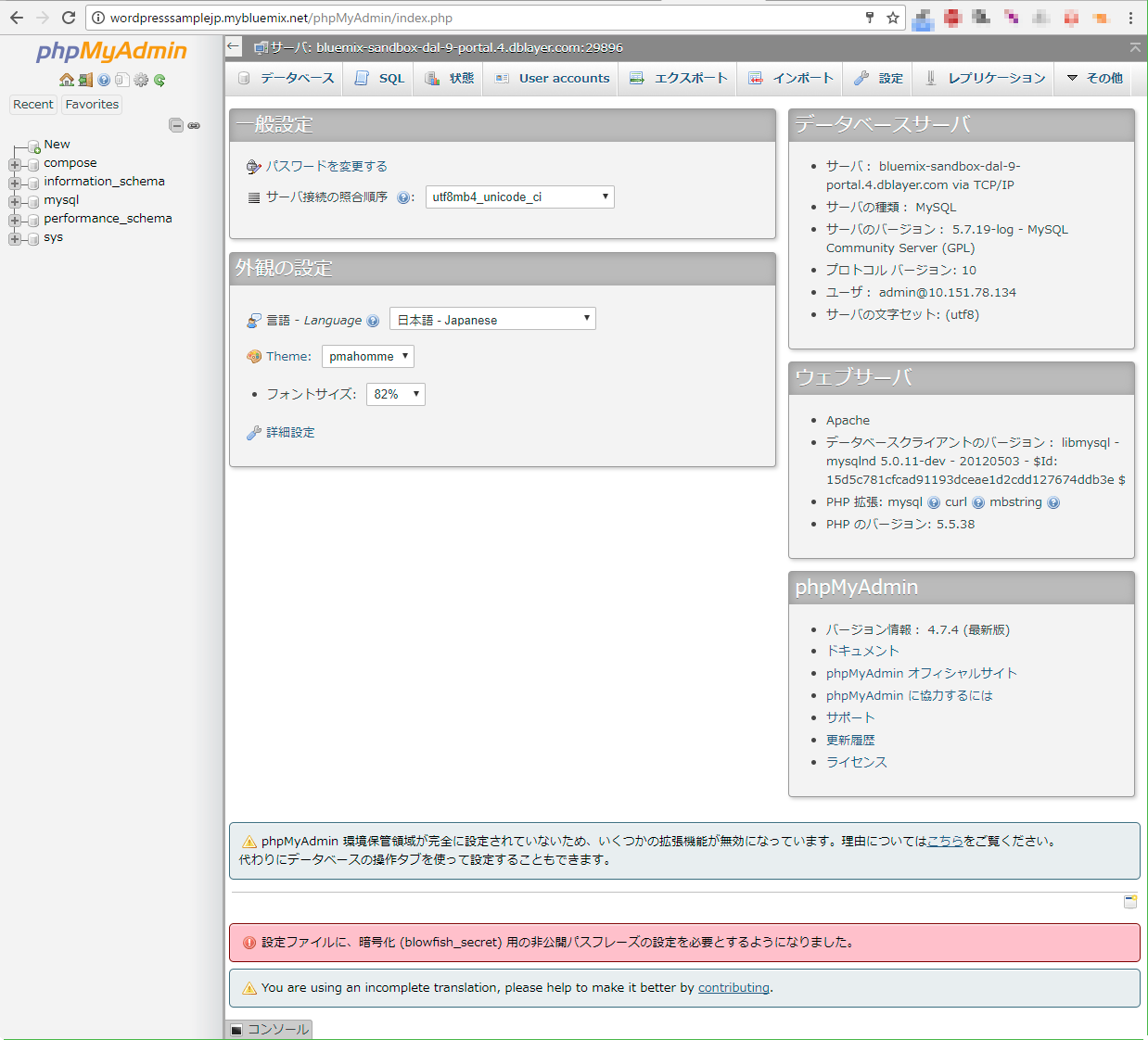Open the User accounts tab
This screenshot has width=1148, height=1040.
point(552,78)
